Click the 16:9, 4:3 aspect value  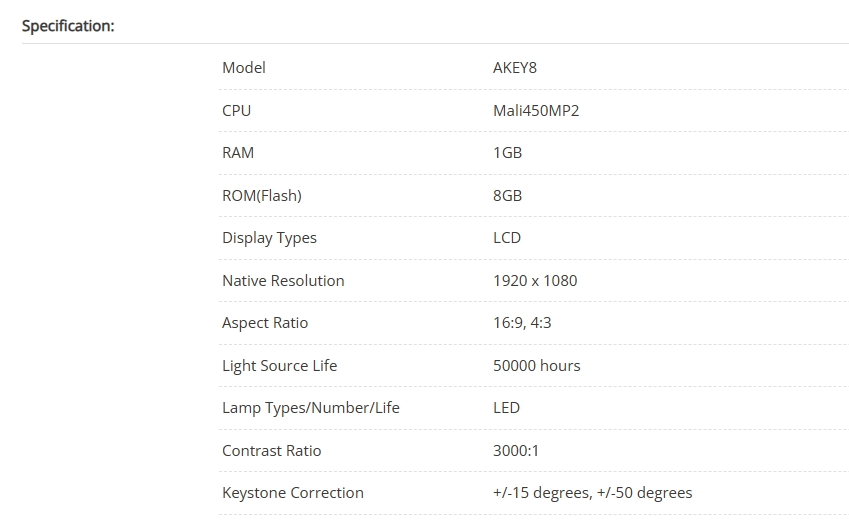522,323
